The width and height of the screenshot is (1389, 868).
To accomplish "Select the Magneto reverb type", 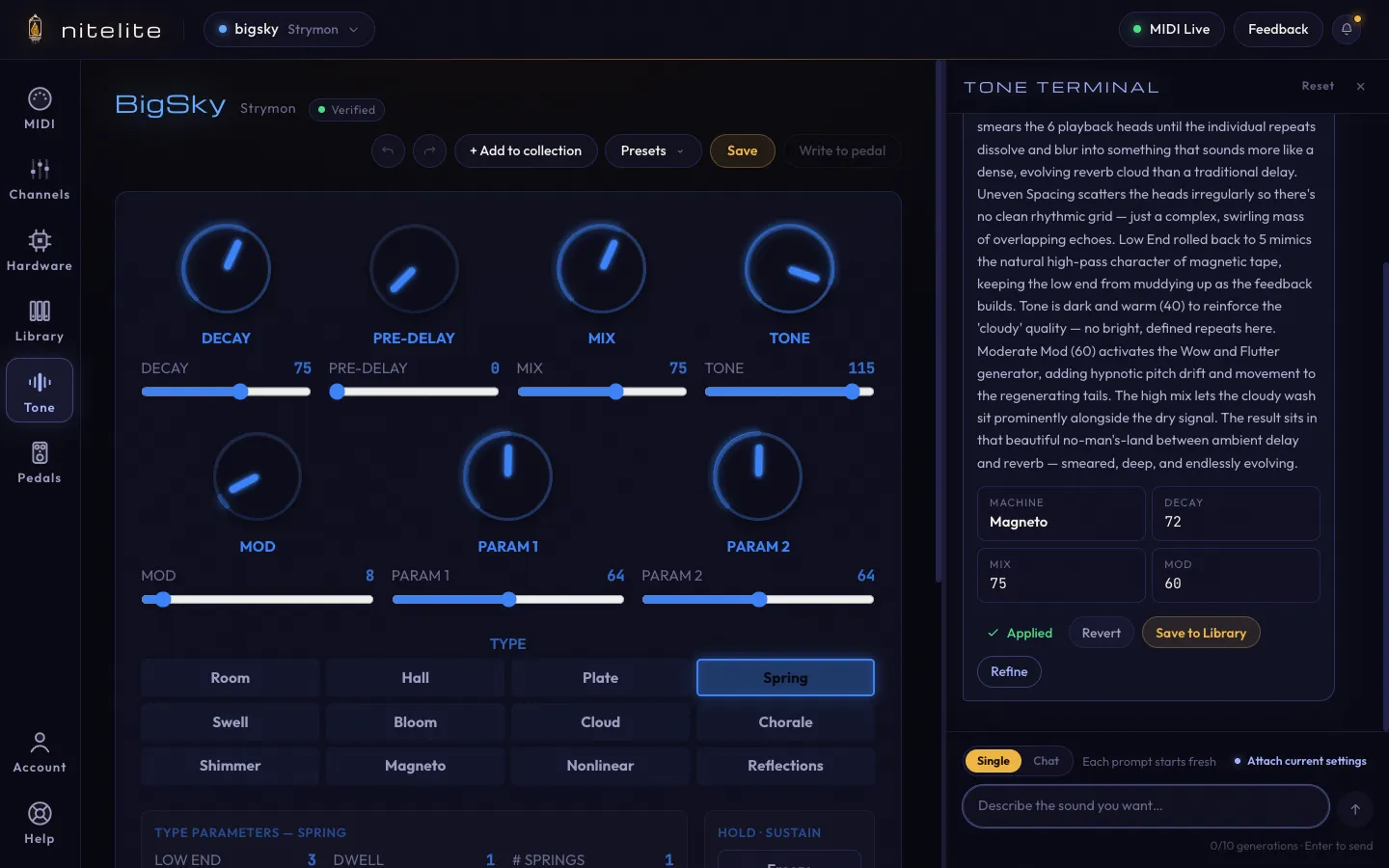I will click(415, 766).
